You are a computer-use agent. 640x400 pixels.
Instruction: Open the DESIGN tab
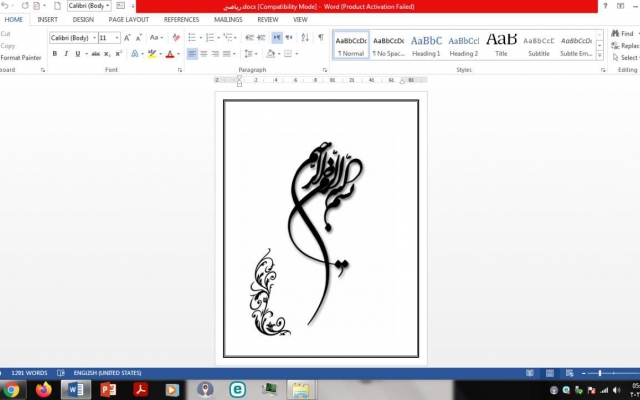[83, 20]
